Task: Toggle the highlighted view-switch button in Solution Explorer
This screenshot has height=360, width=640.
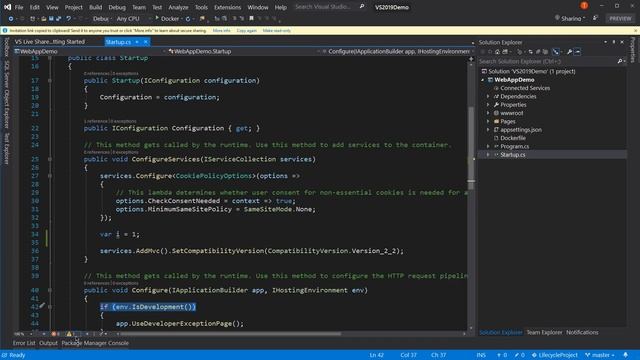Action: click(x=556, y=52)
